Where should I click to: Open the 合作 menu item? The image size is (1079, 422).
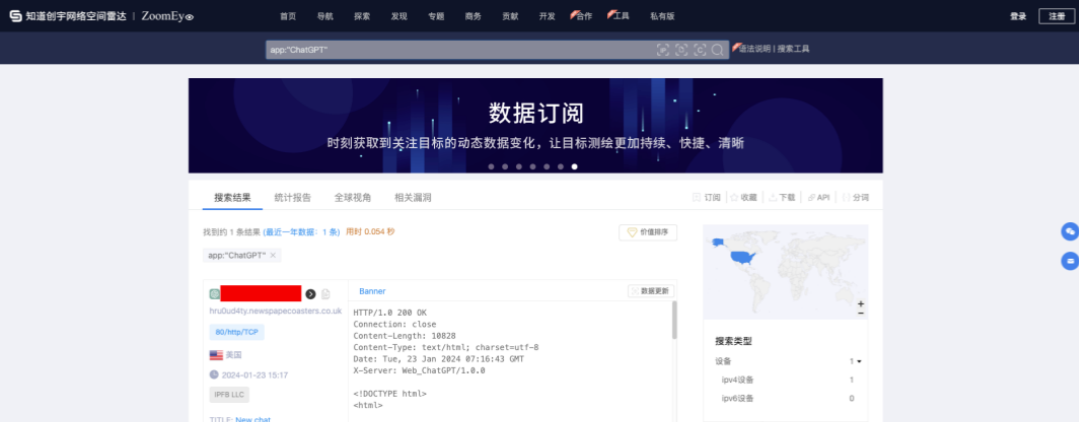pos(582,16)
